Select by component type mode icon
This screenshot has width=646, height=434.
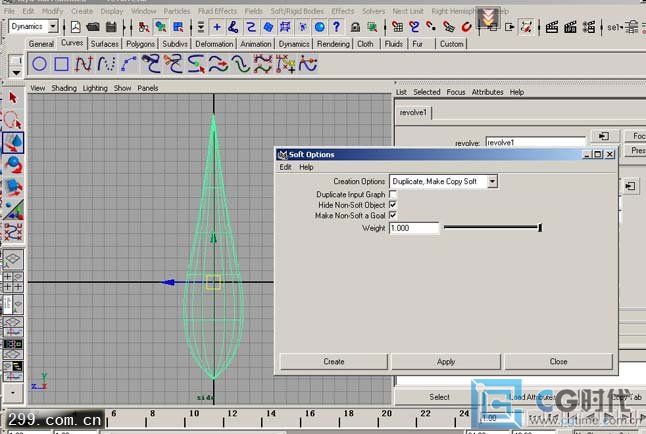point(178,27)
